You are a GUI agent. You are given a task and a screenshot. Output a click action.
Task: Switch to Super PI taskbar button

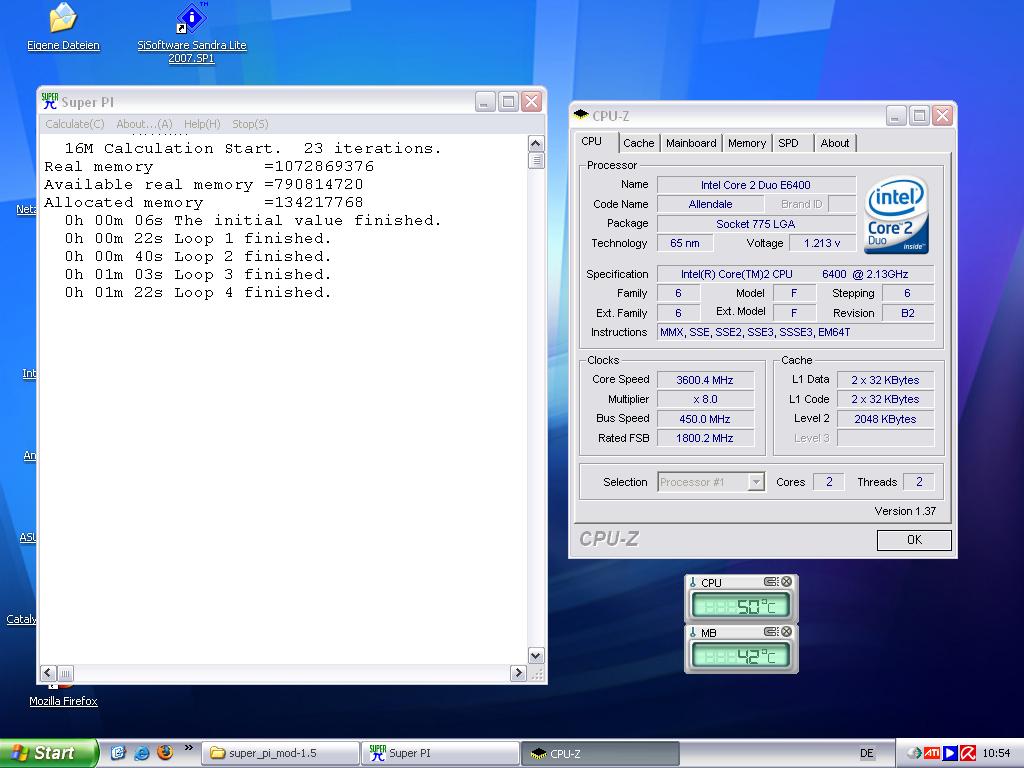440,753
